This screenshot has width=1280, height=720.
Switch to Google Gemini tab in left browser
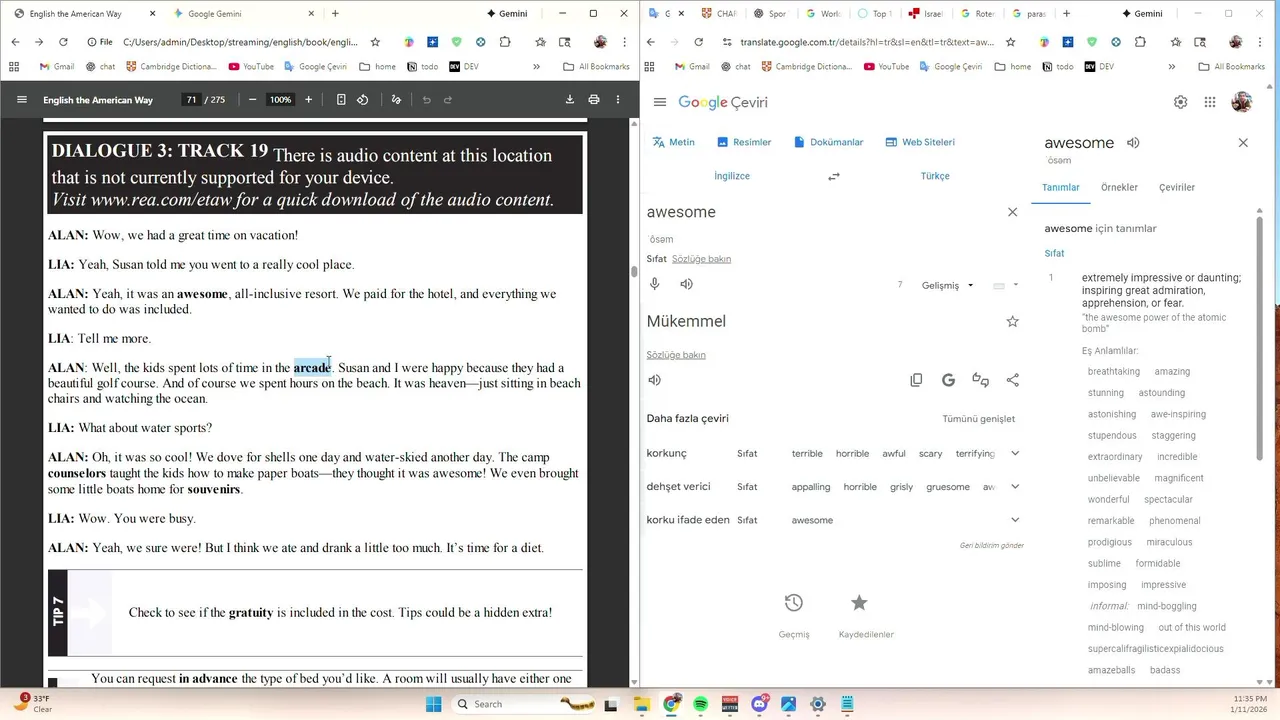[x=215, y=14]
